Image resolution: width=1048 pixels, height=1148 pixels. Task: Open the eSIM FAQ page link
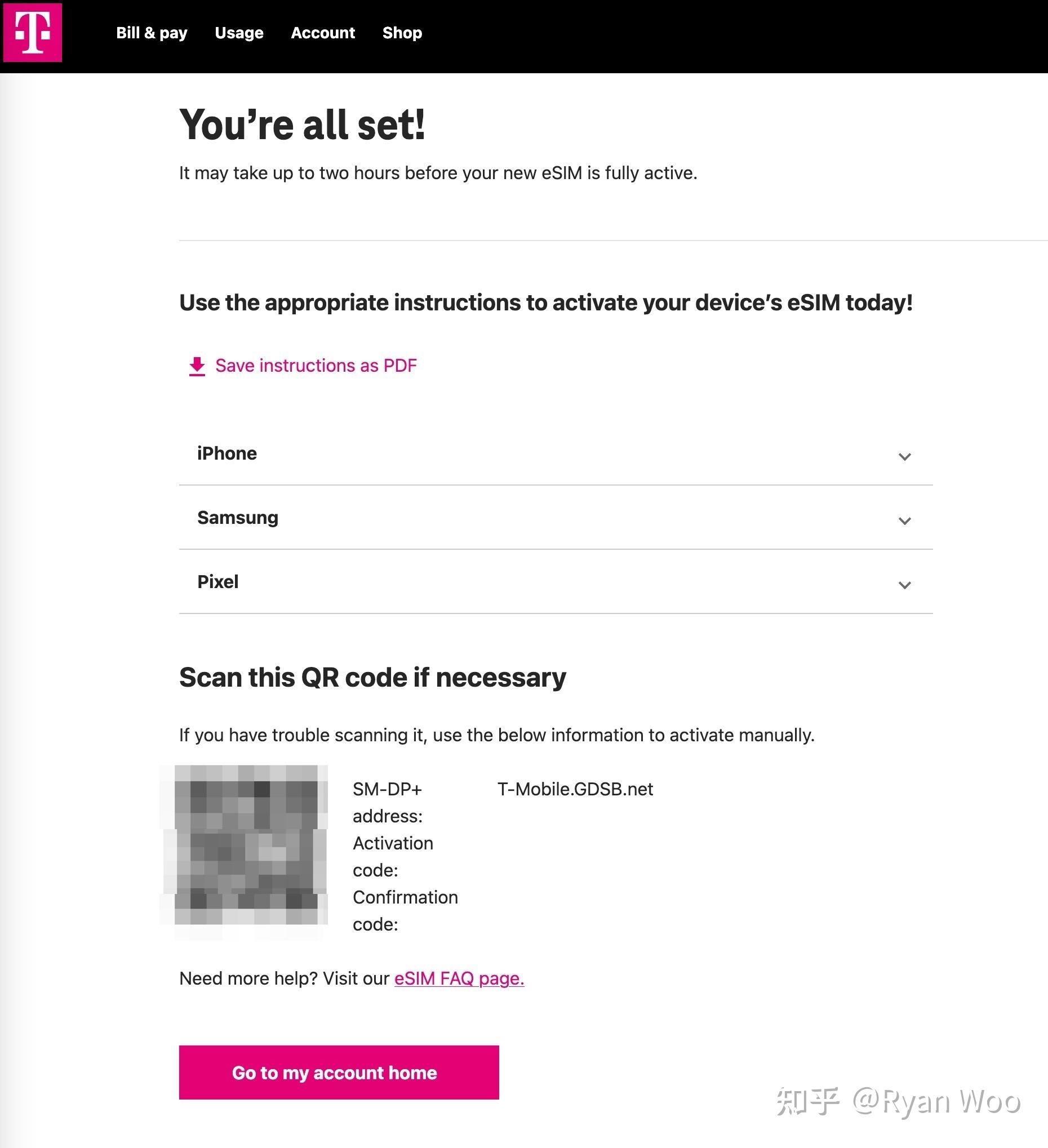[x=459, y=978]
